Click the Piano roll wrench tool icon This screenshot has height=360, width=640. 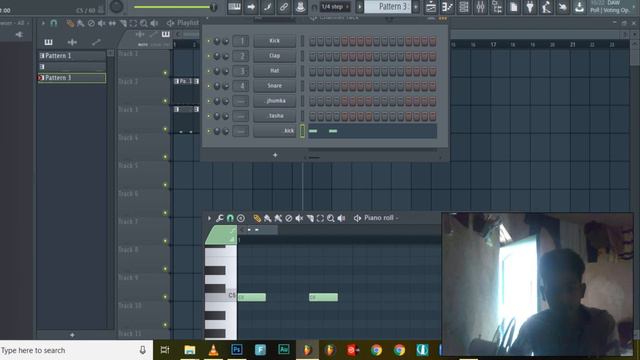point(220,218)
